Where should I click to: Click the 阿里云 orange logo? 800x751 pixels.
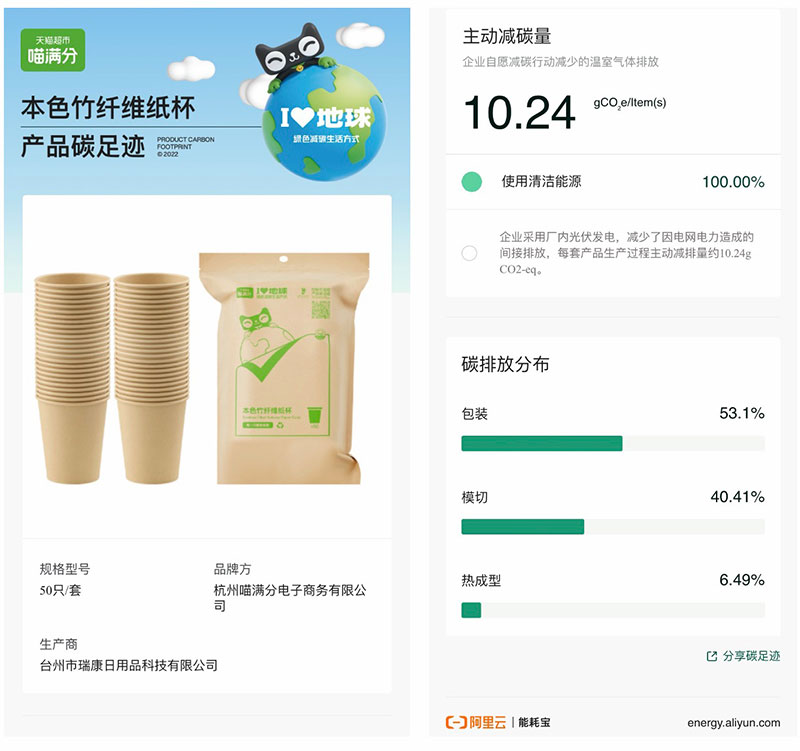pos(476,722)
